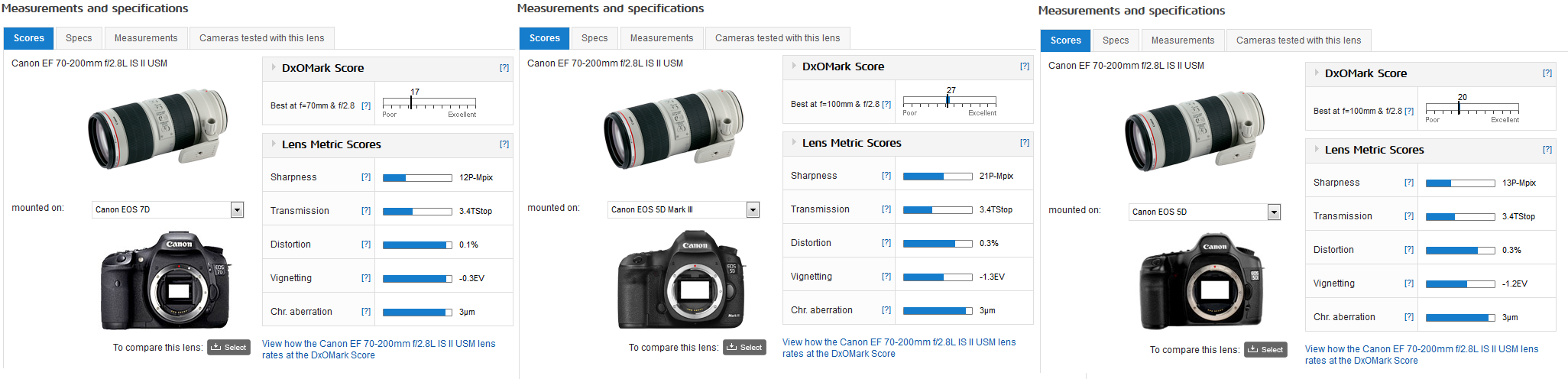Viewport: 1568px width, 379px height.
Task: Click the Canon EOS 5D Mark III body image
Action: coord(682,280)
